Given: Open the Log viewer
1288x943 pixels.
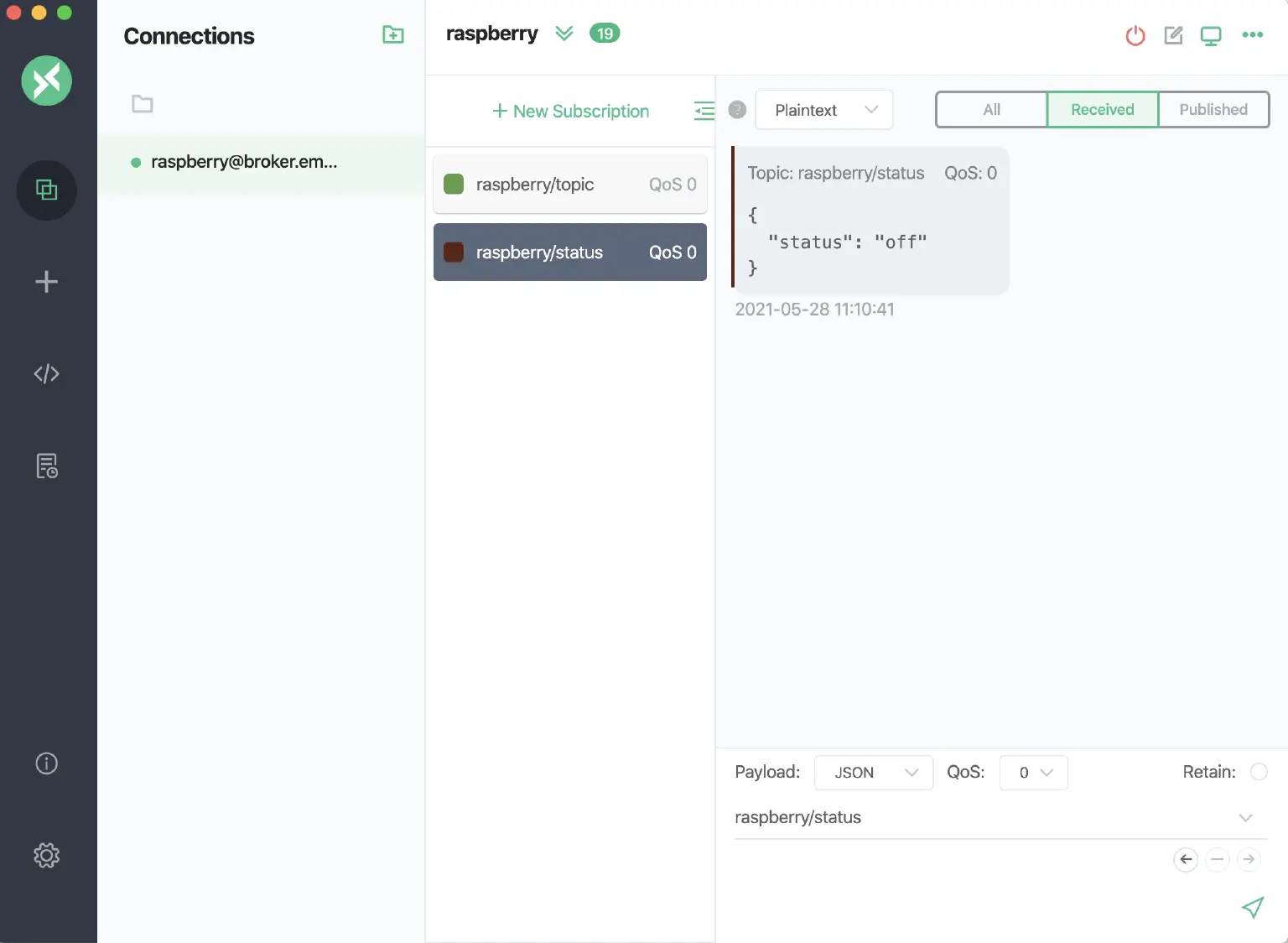Looking at the screenshot, I should click(47, 466).
